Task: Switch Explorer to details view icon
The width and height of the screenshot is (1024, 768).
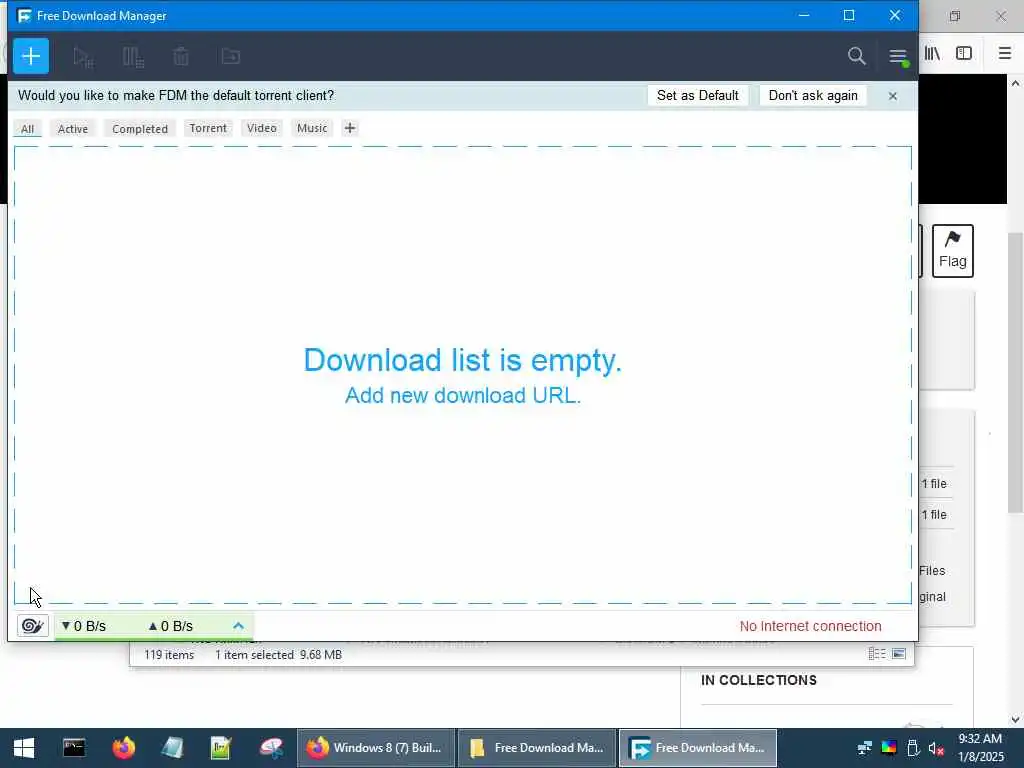Action: 877,654
